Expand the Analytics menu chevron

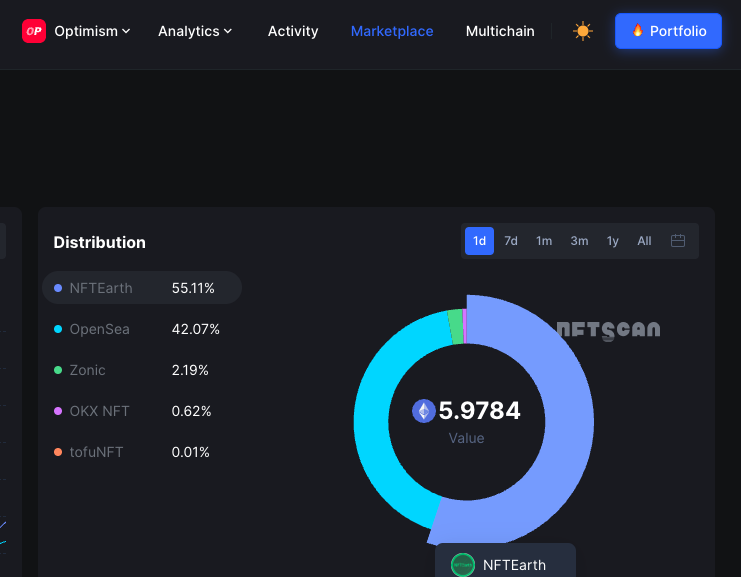[228, 31]
